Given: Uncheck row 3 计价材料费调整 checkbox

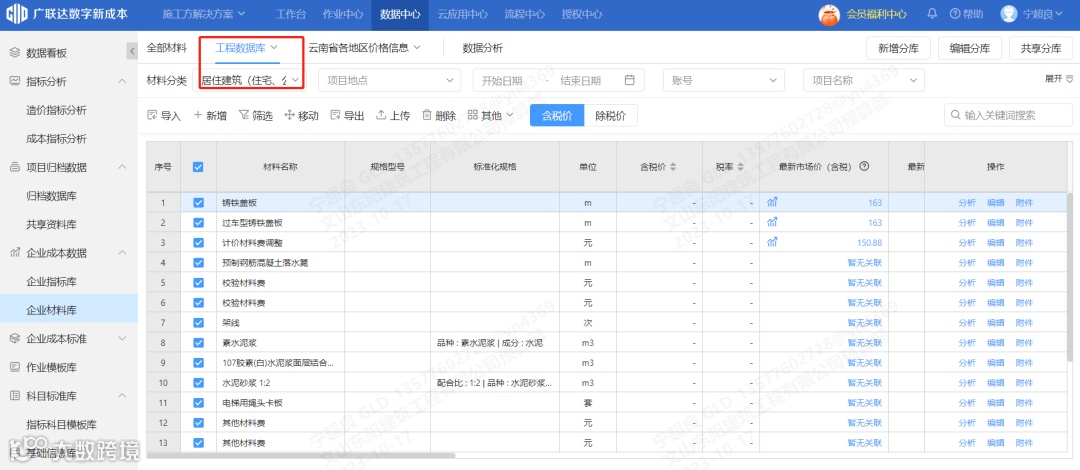Looking at the screenshot, I should (x=198, y=243).
